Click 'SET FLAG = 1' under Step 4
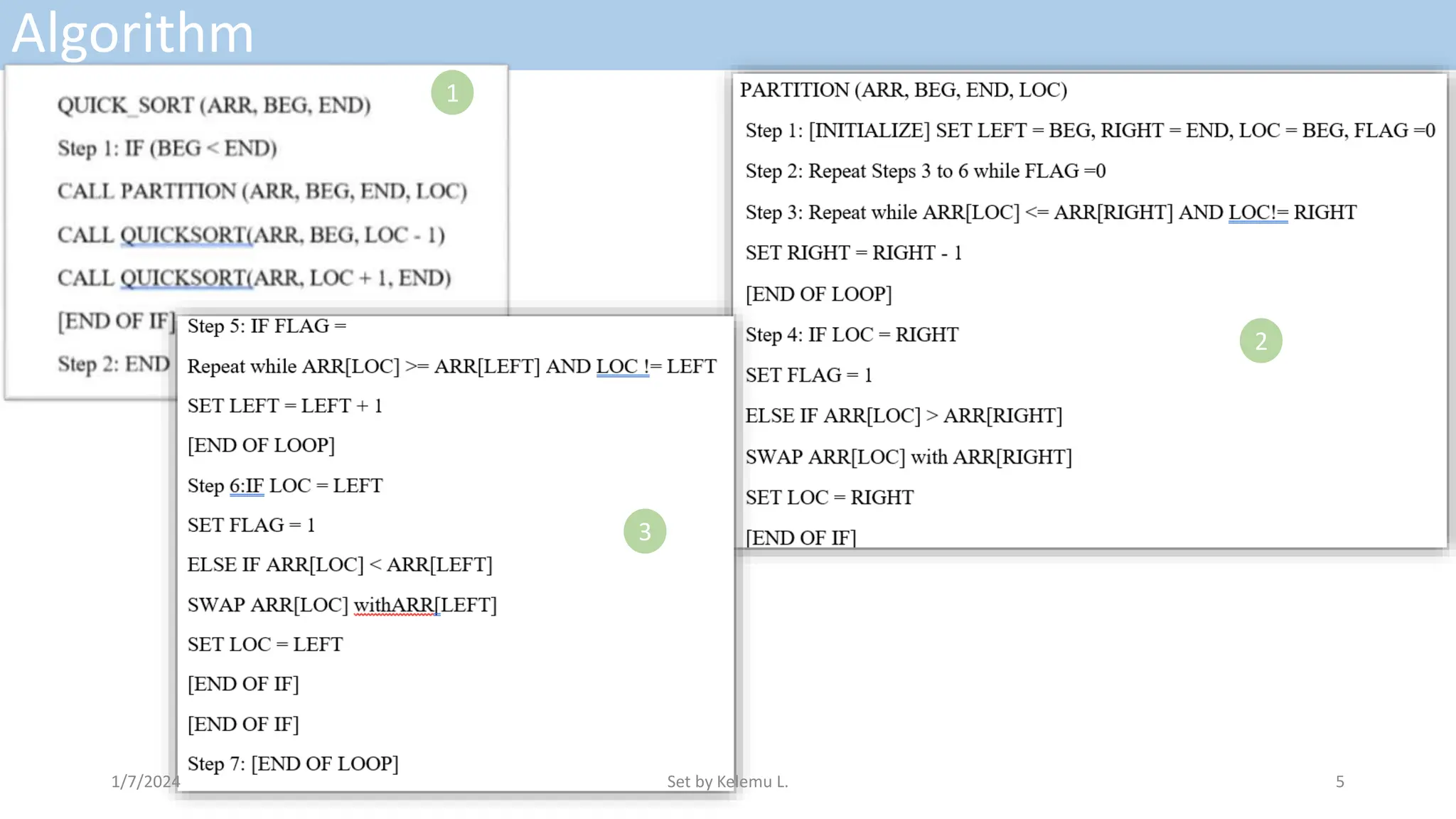This screenshot has width=1456, height=819. click(x=808, y=375)
